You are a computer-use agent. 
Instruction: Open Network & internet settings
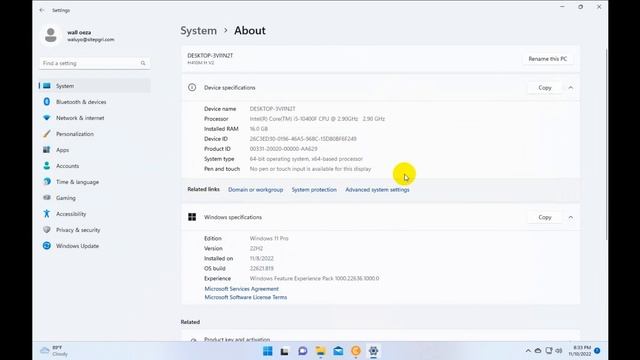pos(95,118)
